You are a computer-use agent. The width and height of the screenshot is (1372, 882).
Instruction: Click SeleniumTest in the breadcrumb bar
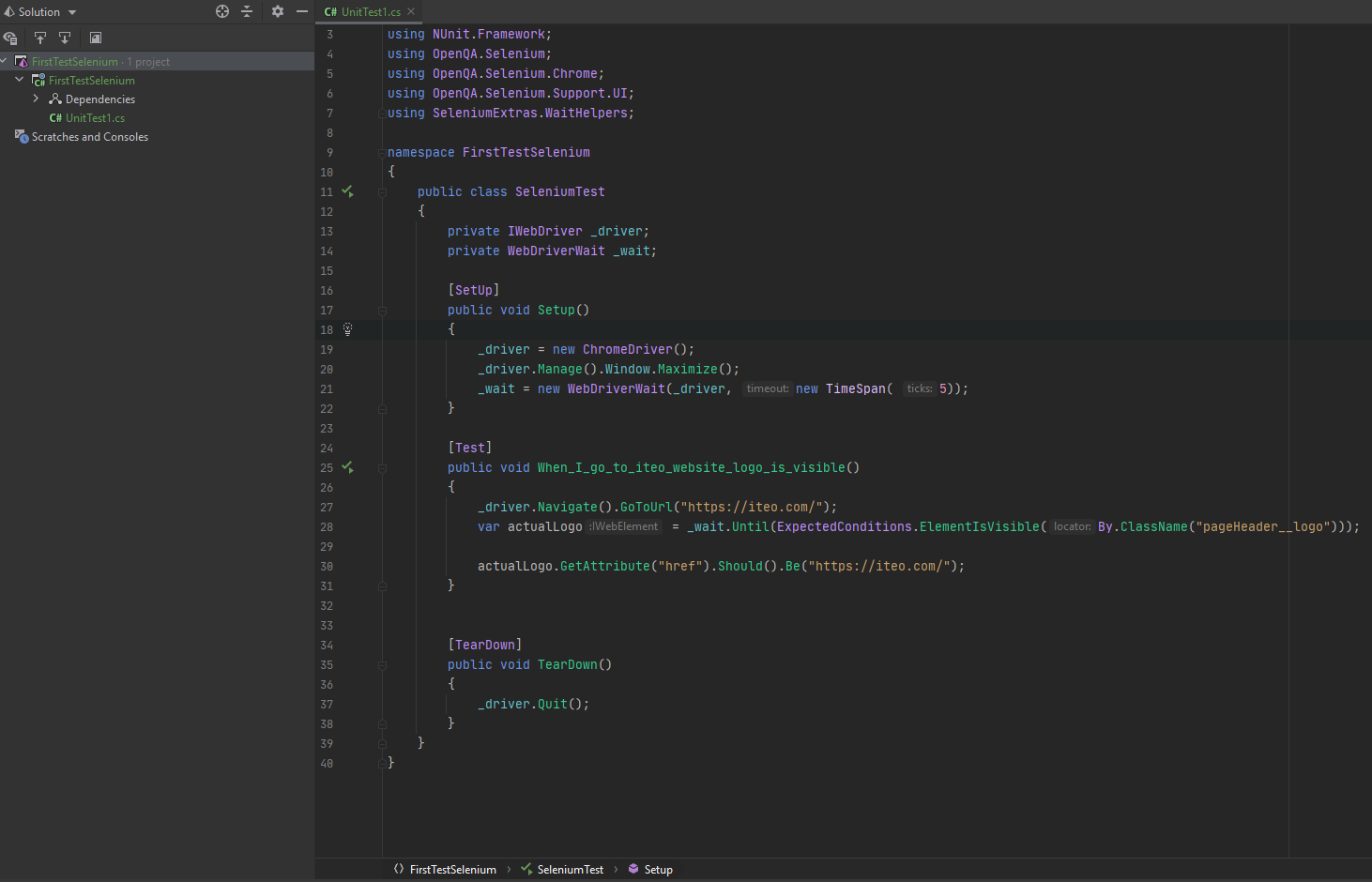pos(569,870)
